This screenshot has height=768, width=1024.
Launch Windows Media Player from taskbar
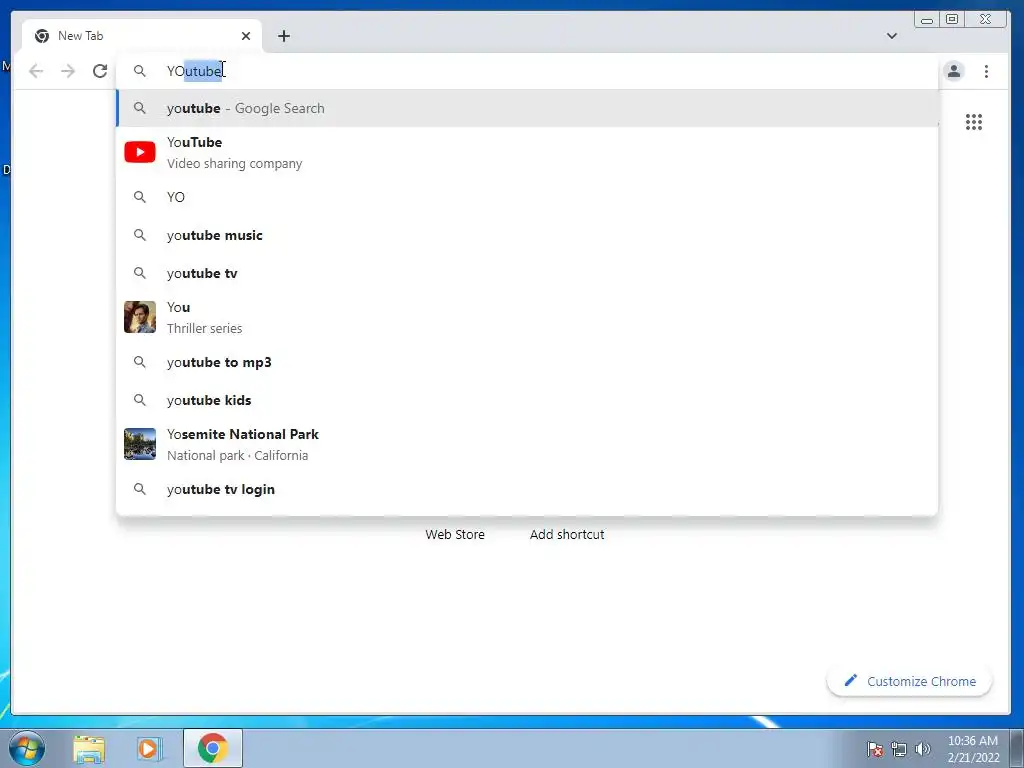tap(149, 749)
